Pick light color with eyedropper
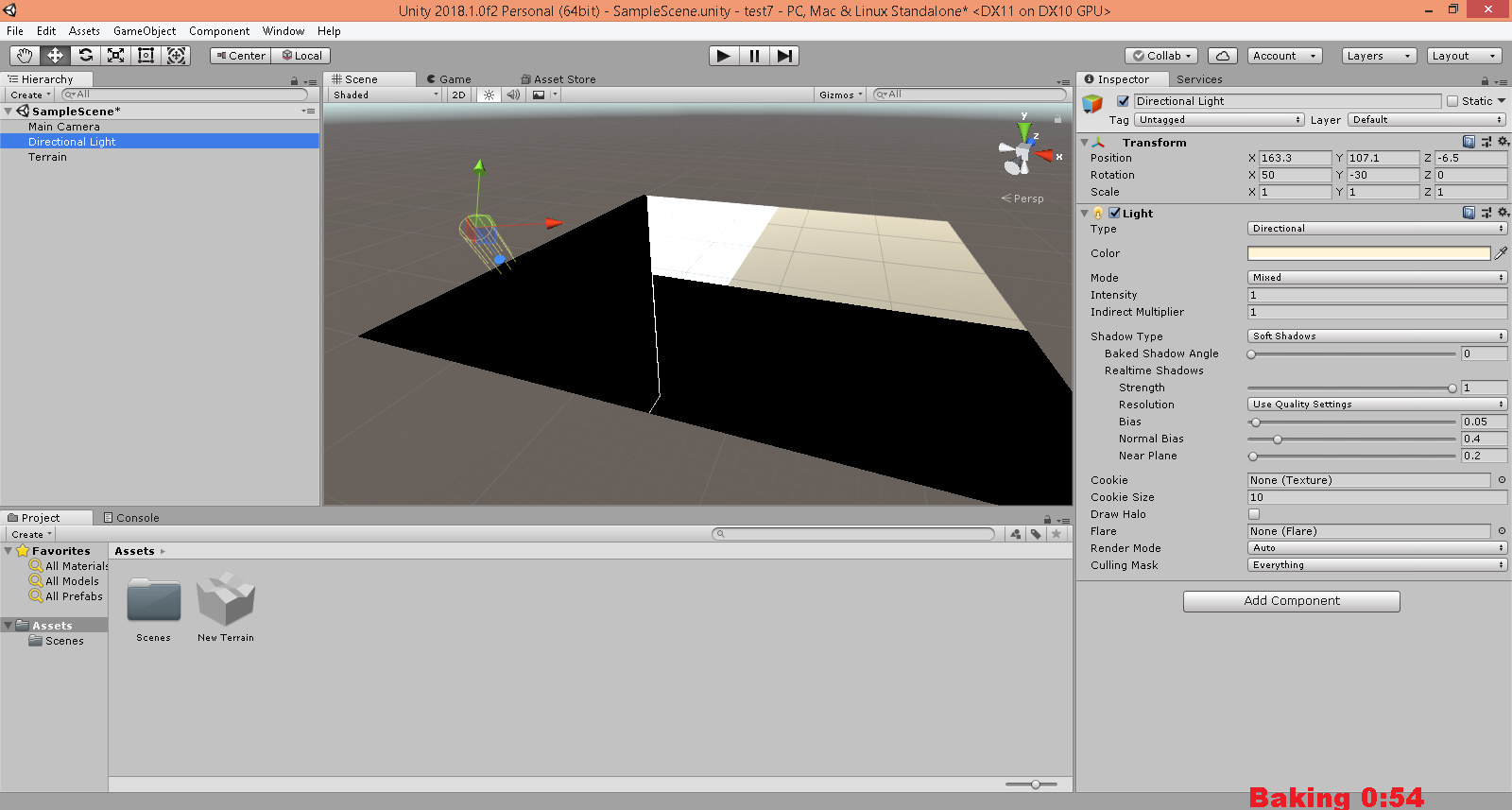 (x=1501, y=253)
